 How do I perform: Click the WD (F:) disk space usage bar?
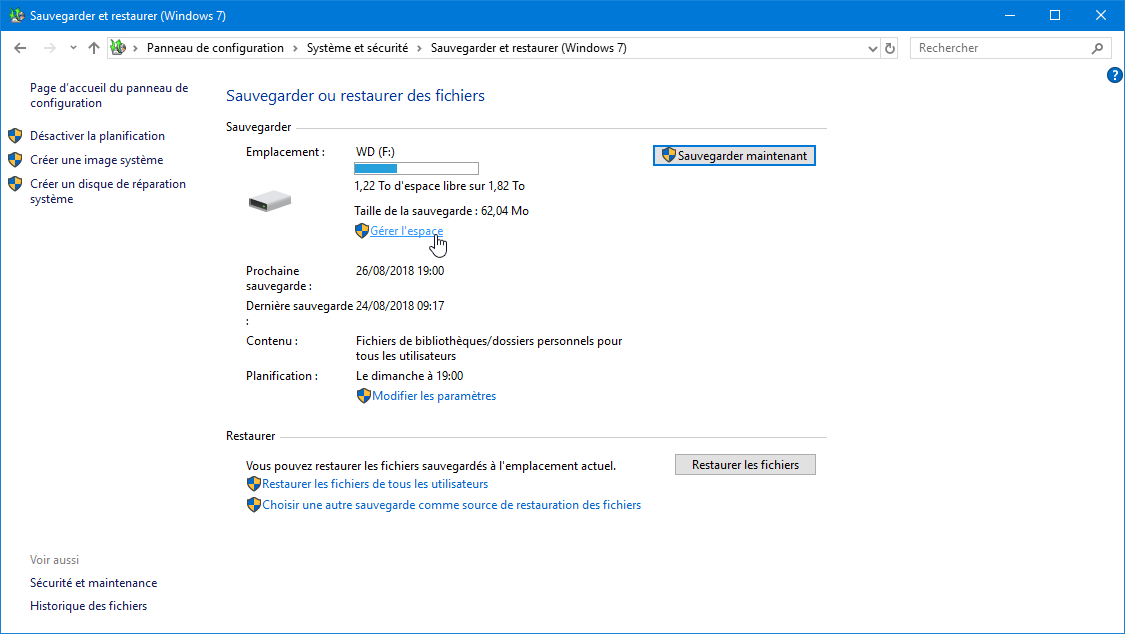pyautogui.click(x=416, y=169)
